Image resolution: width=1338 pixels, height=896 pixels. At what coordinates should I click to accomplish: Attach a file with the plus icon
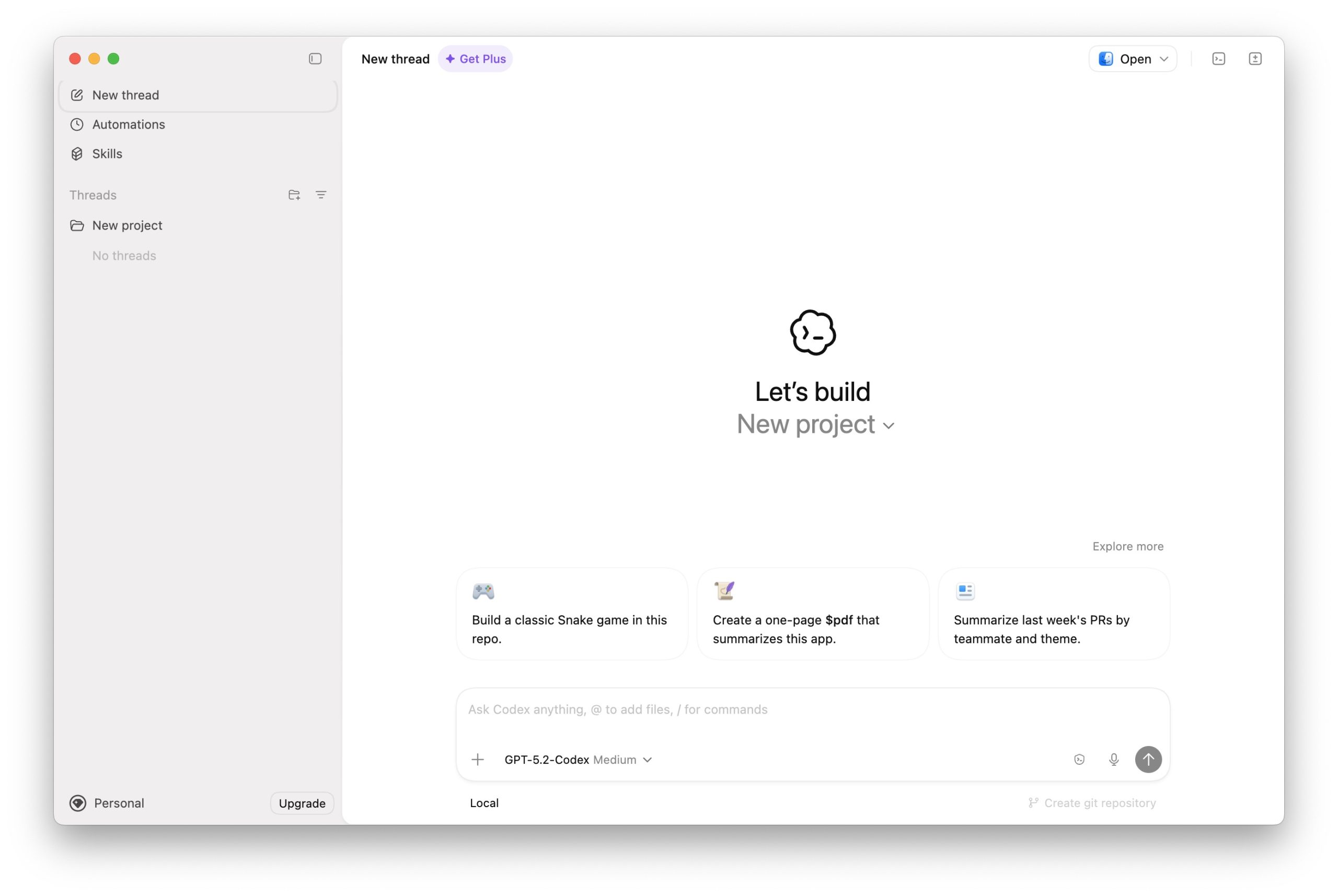(478, 760)
